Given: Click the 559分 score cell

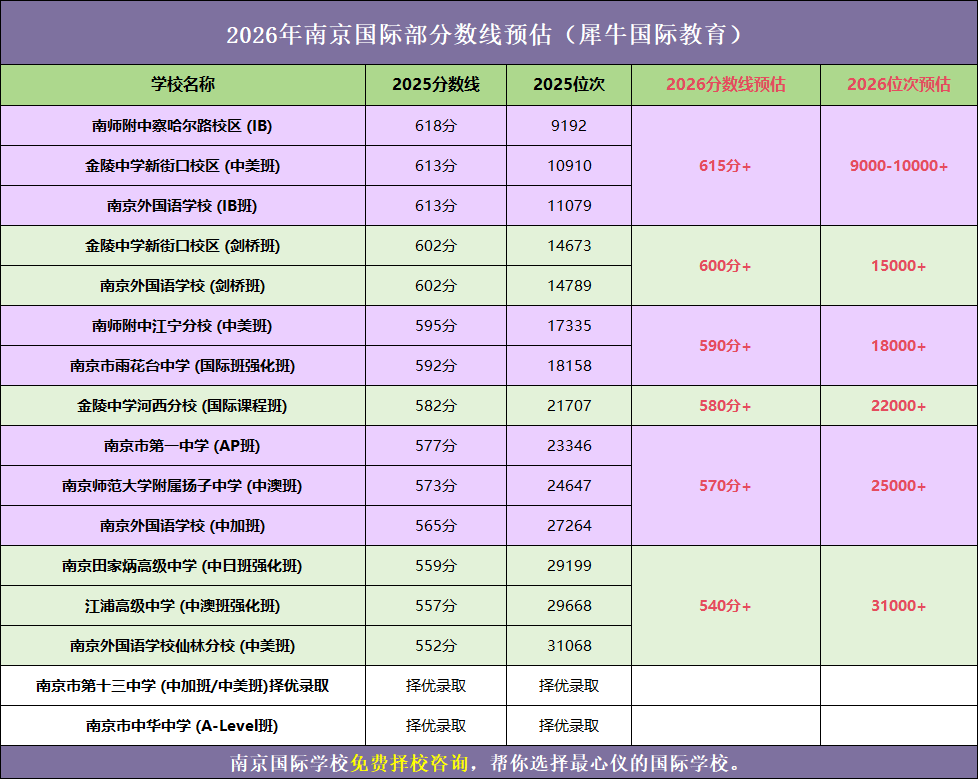Looking at the screenshot, I should tap(436, 566).
